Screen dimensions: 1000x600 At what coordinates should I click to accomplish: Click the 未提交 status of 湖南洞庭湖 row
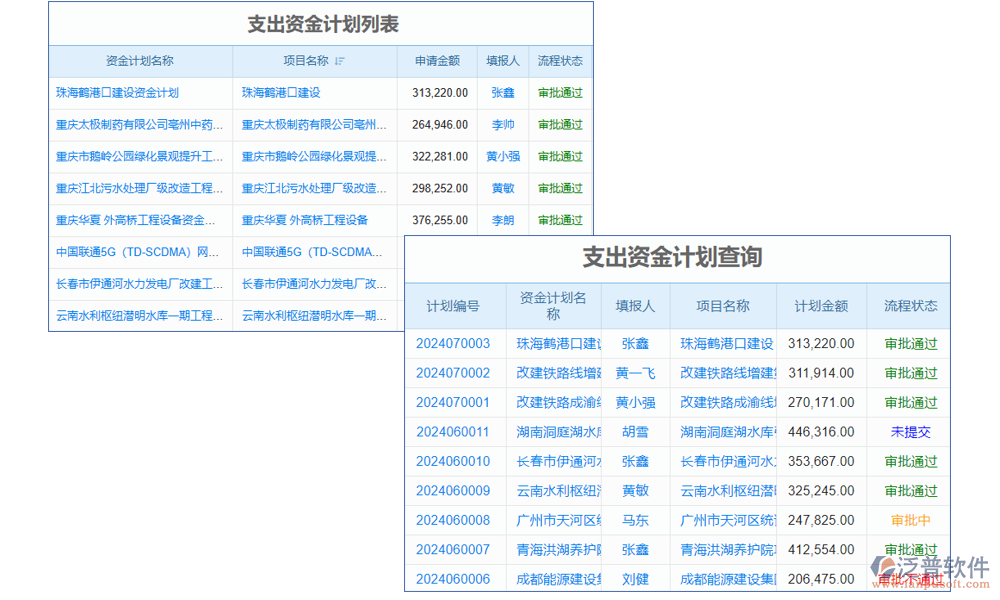[x=912, y=432]
